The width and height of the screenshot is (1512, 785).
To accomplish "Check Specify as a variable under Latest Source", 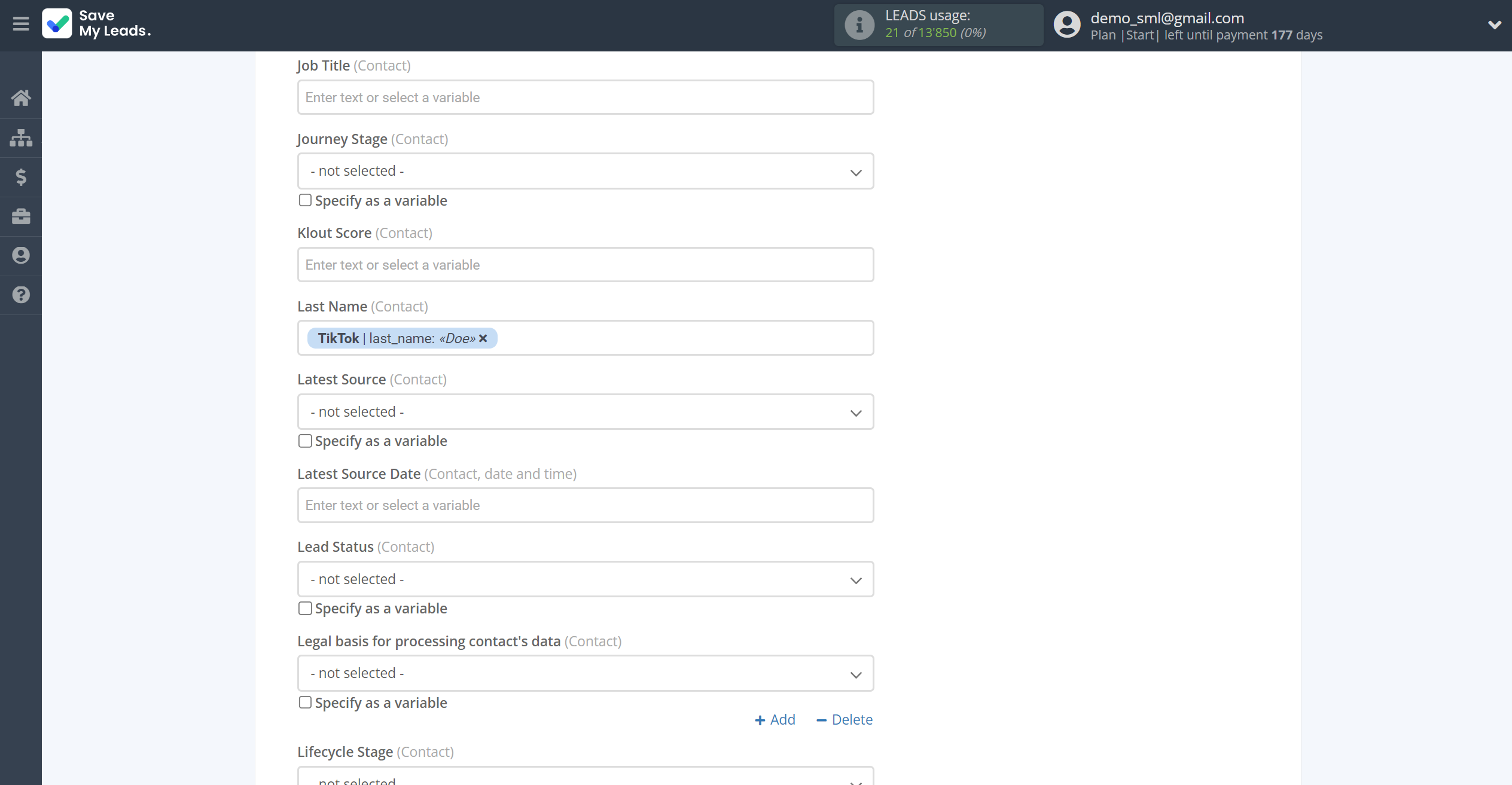I will tap(305, 441).
